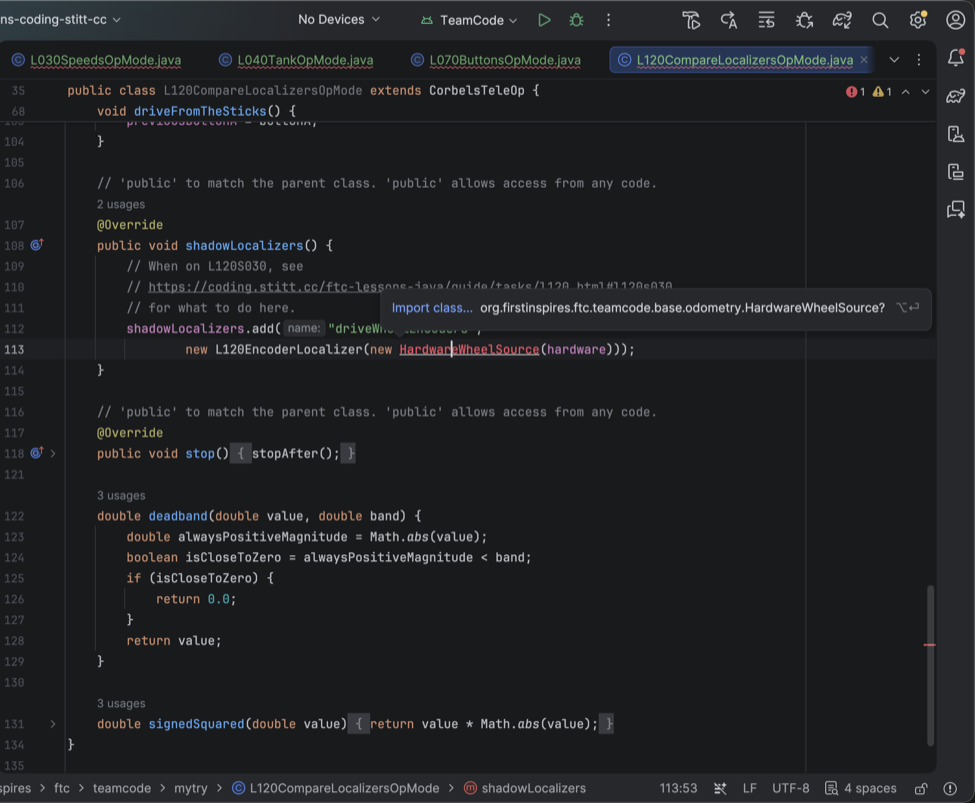Click the vertical editor scrollbar thumb
Viewport: 975px width, 803px height.
click(930, 664)
